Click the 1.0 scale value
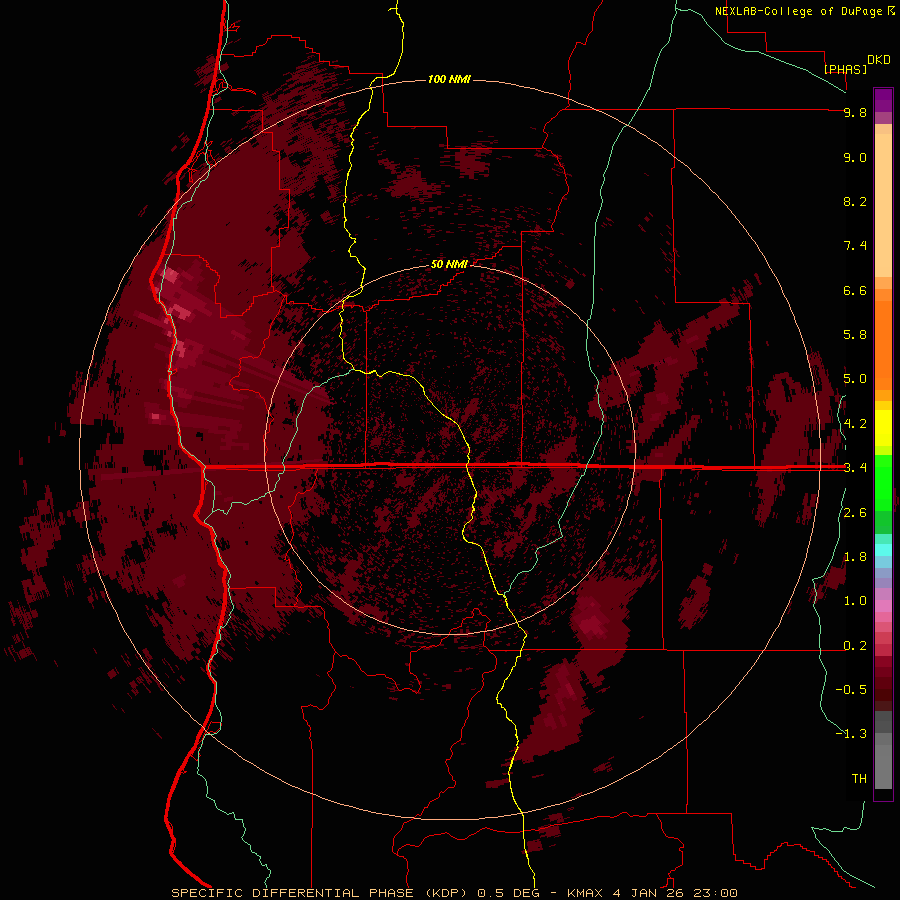 click(x=855, y=601)
